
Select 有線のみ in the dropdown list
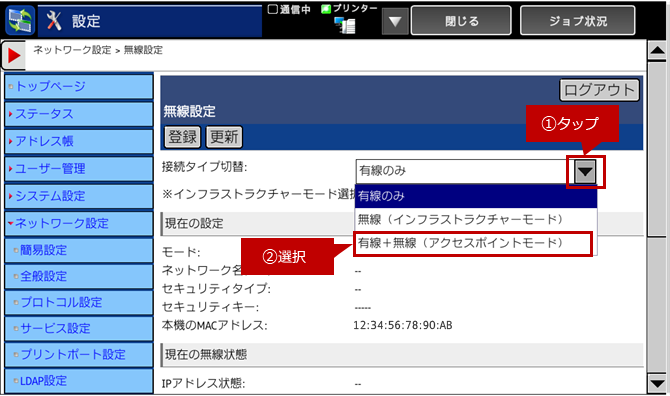(x=476, y=196)
